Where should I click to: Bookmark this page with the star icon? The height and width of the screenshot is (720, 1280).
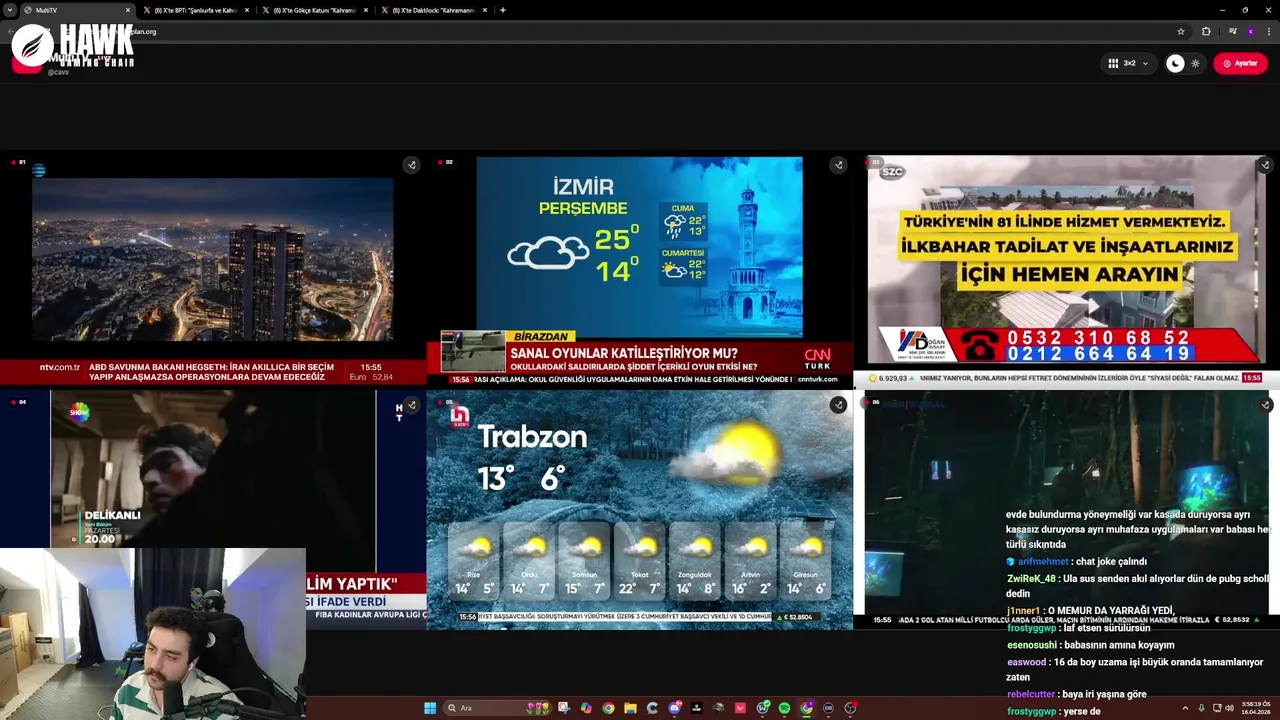[1181, 31]
